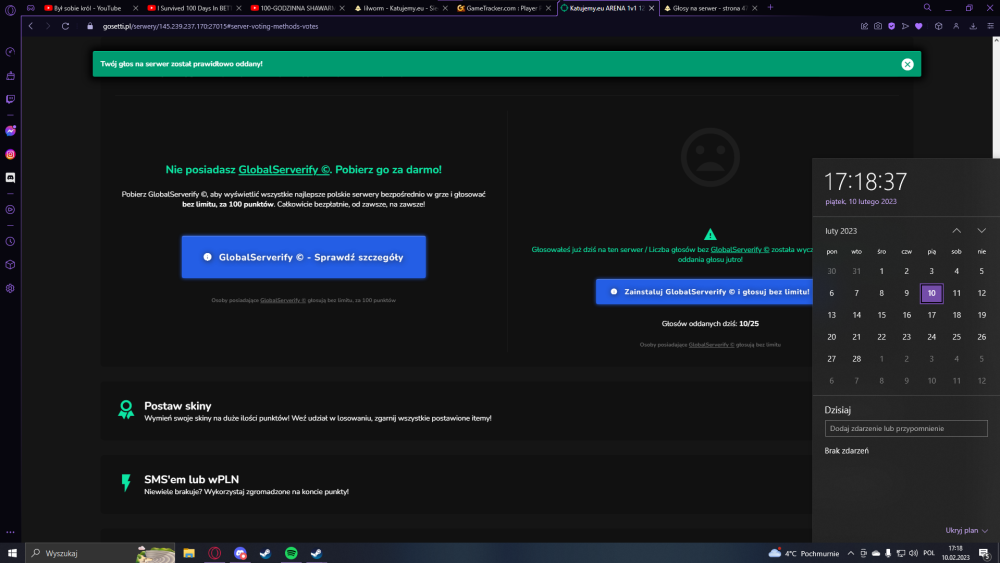The height and width of the screenshot is (563, 1000).
Task: Show hidden system tray icons
Action: [x=851, y=553]
